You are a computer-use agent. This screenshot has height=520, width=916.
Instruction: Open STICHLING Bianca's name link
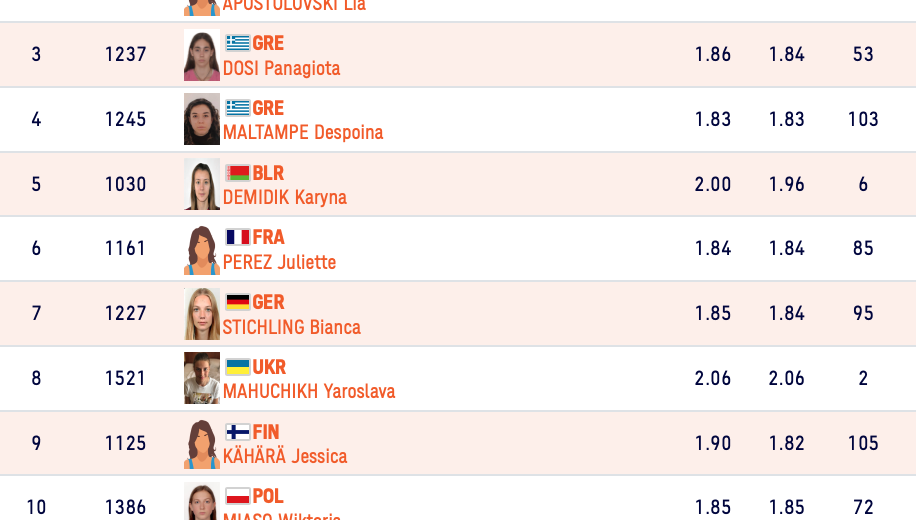[x=291, y=328]
